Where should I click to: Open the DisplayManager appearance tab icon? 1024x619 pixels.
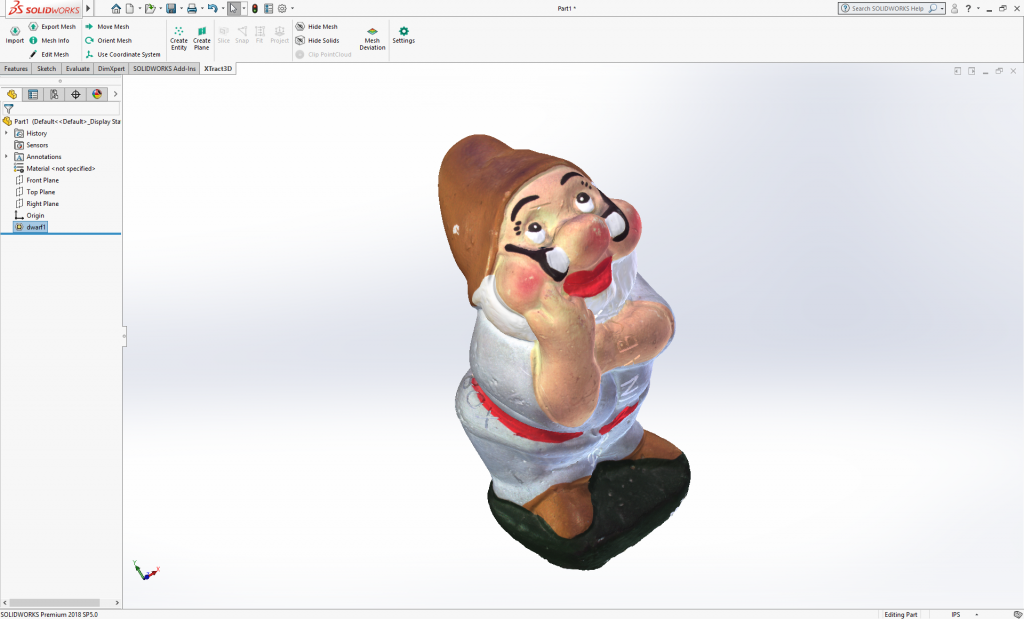pyautogui.click(x=97, y=94)
